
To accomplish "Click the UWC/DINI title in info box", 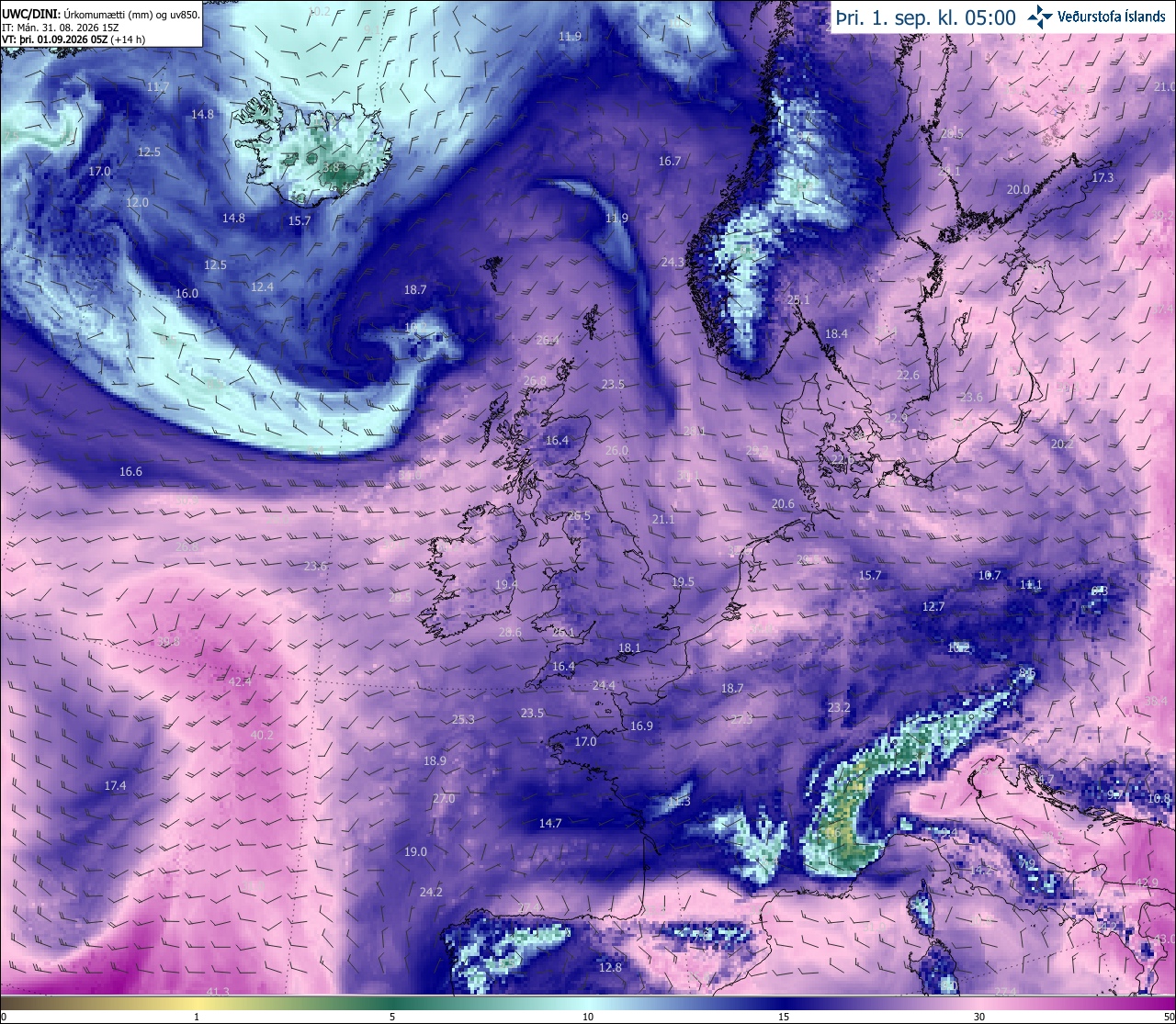I will (x=32, y=14).
